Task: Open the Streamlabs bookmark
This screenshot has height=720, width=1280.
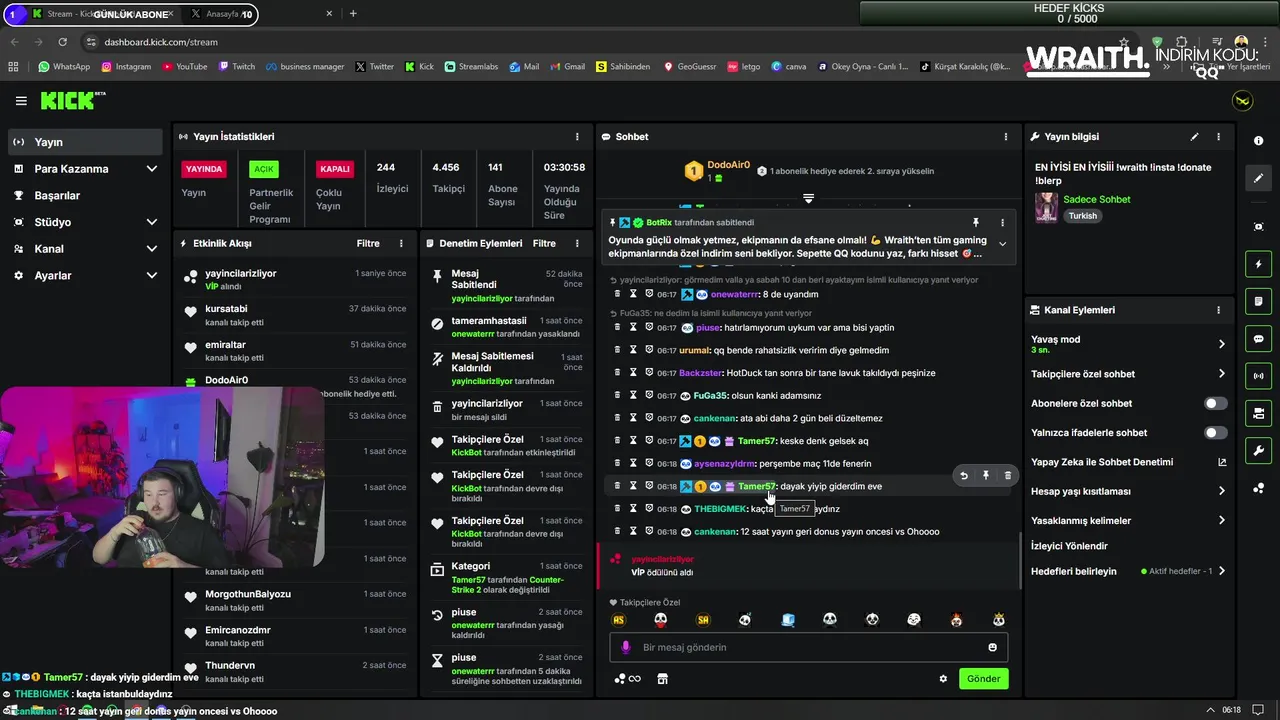Action: 470,66
